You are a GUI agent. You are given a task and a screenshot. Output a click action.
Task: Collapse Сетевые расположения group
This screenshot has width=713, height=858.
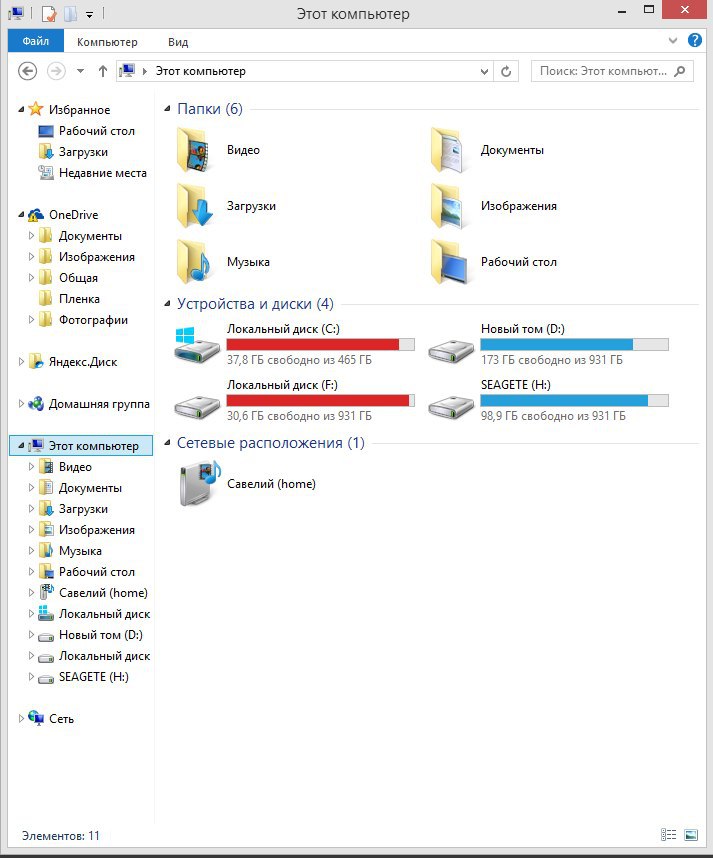[x=167, y=443]
